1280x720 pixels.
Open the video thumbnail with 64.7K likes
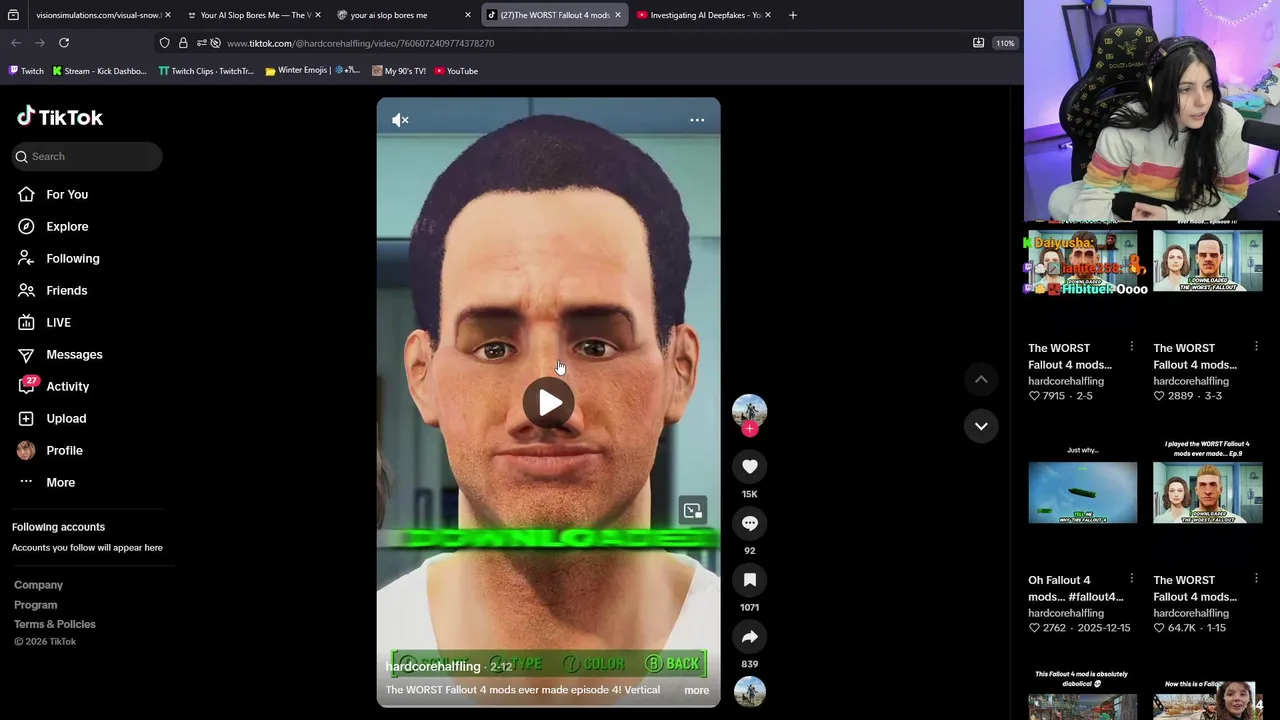pyautogui.click(x=1207, y=493)
